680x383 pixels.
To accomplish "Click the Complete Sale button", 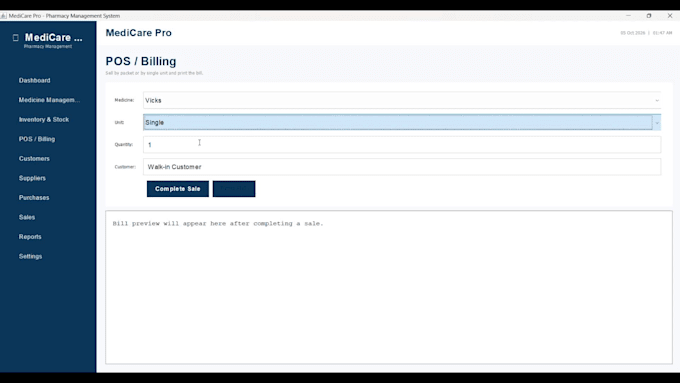I will click(x=178, y=189).
